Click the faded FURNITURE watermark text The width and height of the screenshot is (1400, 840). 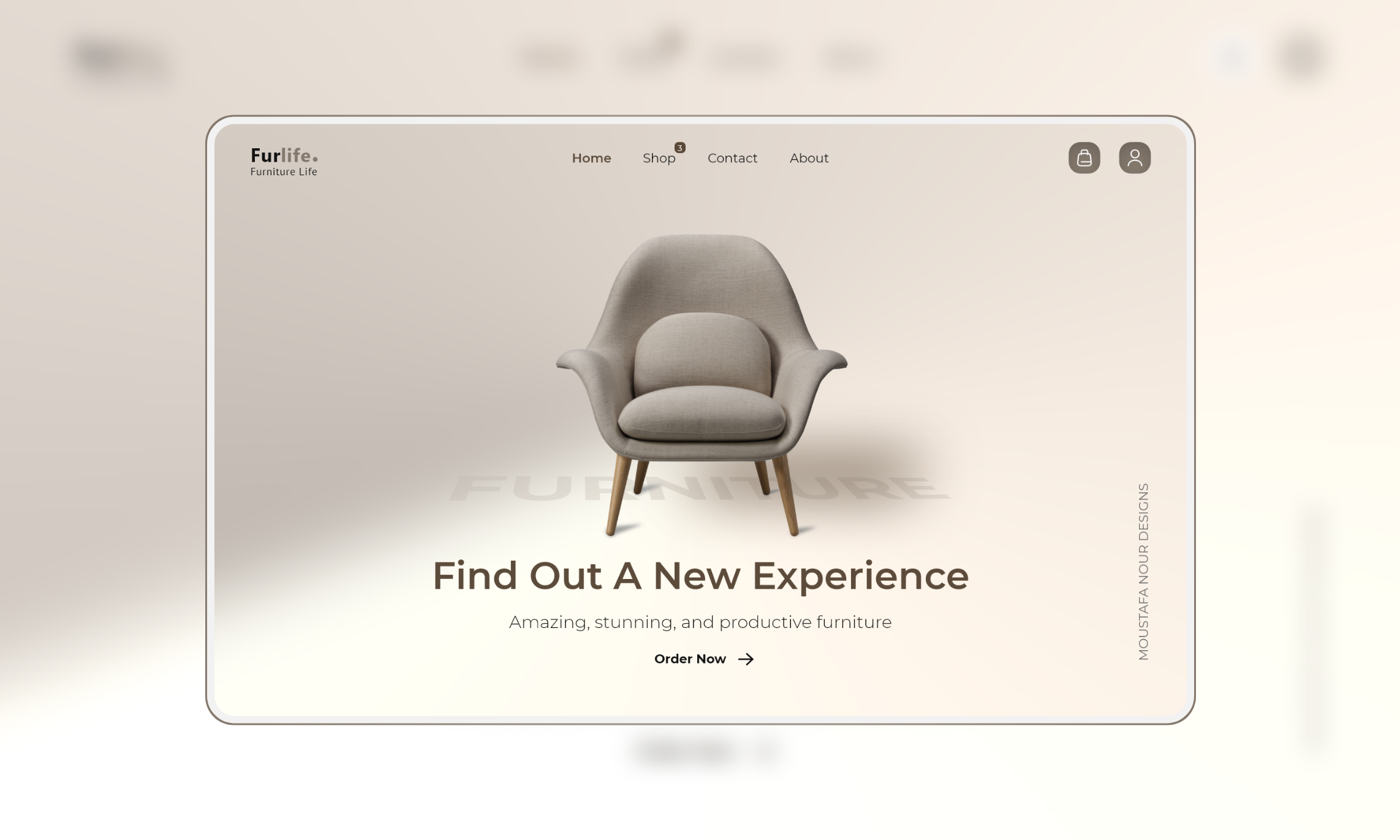click(700, 488)
